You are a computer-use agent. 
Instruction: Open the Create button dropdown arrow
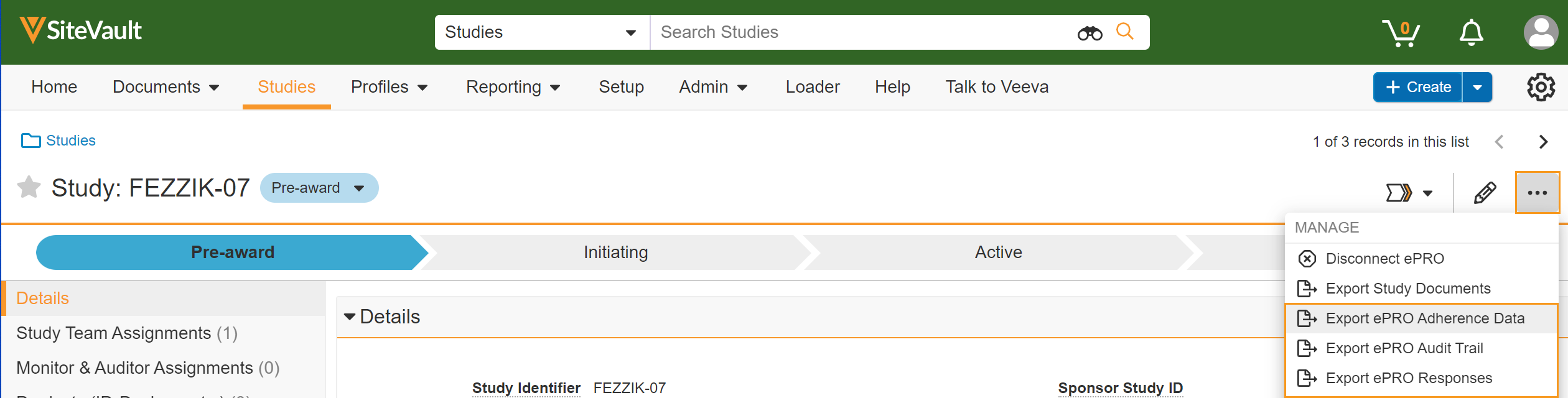[x=1477, y=88]
